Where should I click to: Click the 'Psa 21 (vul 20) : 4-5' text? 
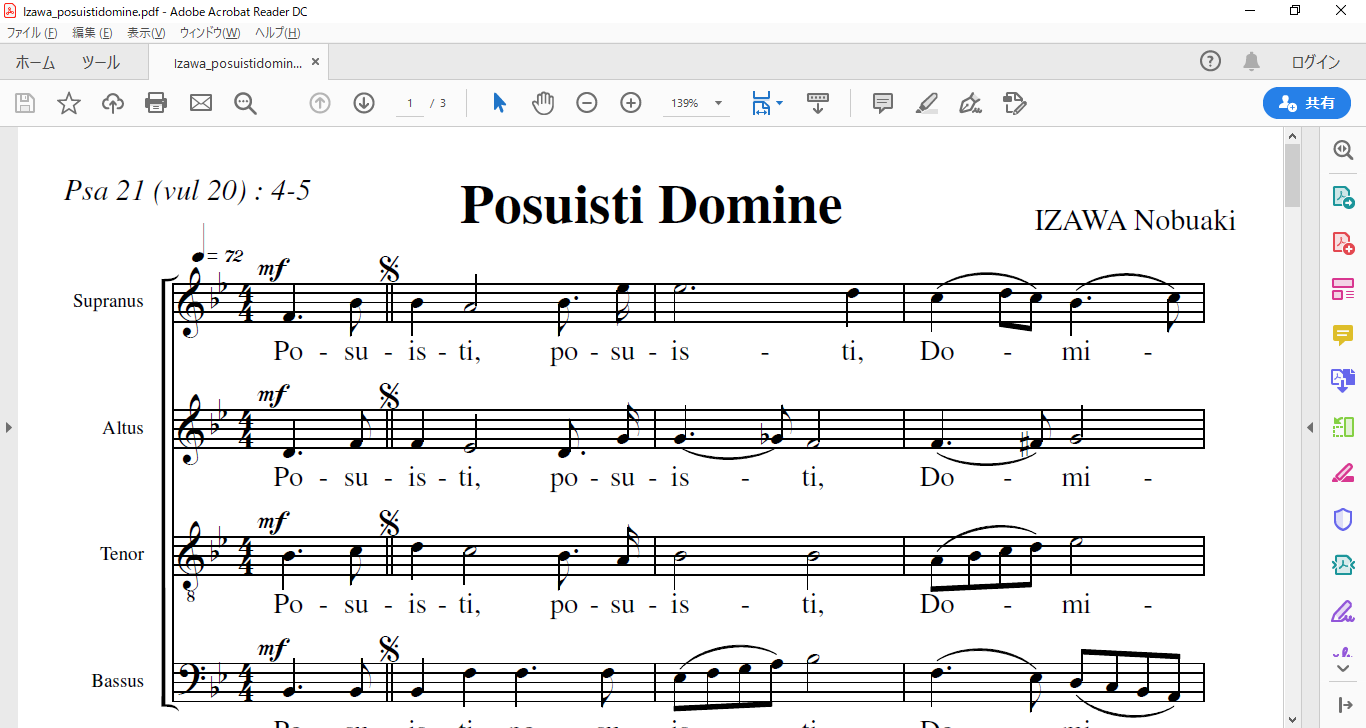tap(187, 190)
